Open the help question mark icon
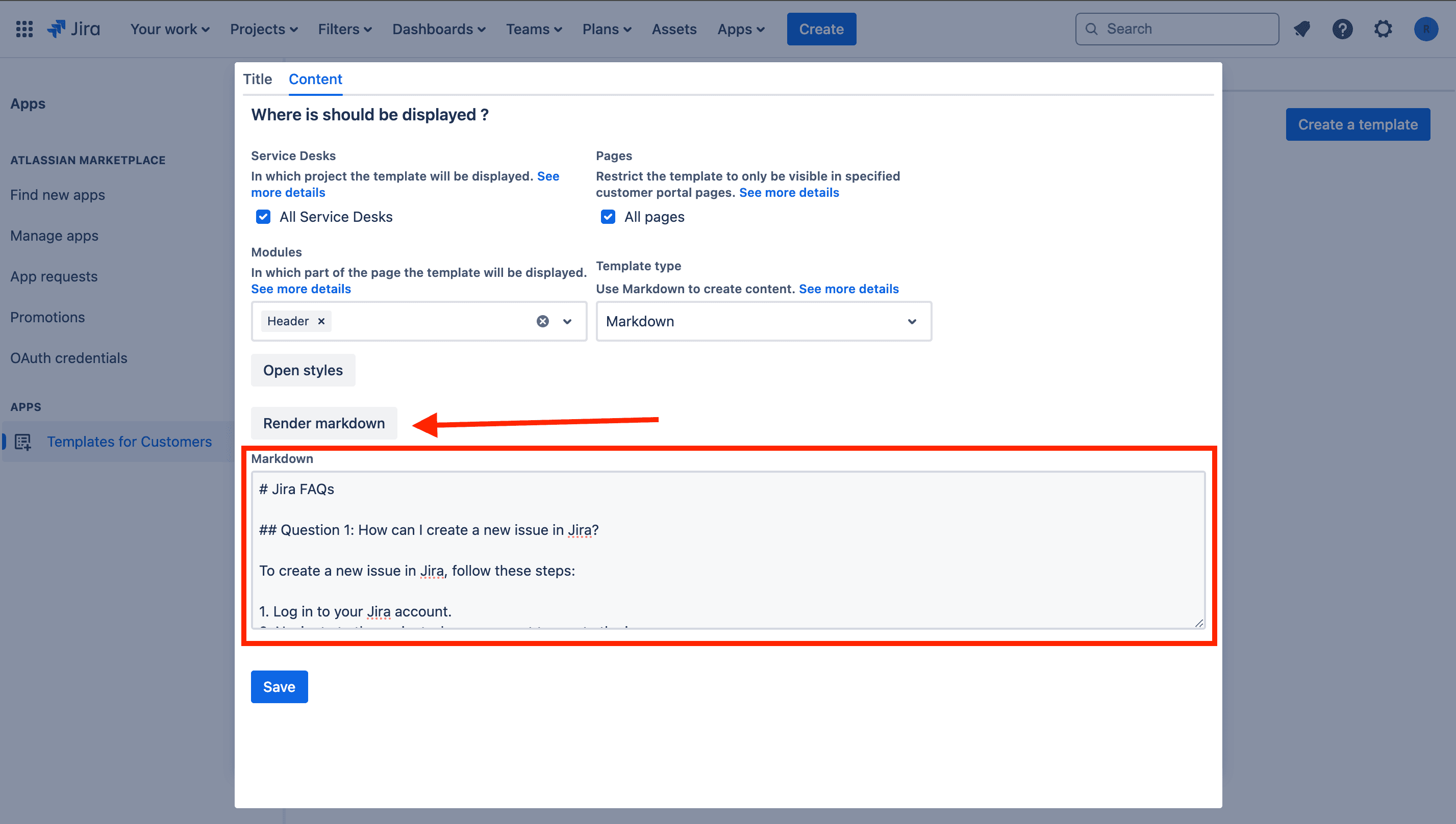The height and width of the screenshot is (824, 1456). click(1342, 29)
